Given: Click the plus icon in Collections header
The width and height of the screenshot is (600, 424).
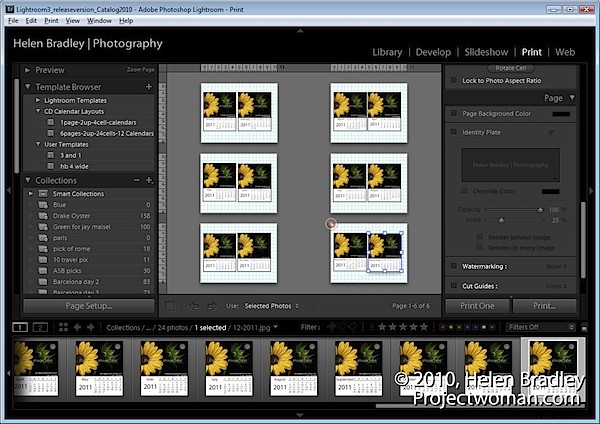Looking at the screenshot, I should 149,180.
